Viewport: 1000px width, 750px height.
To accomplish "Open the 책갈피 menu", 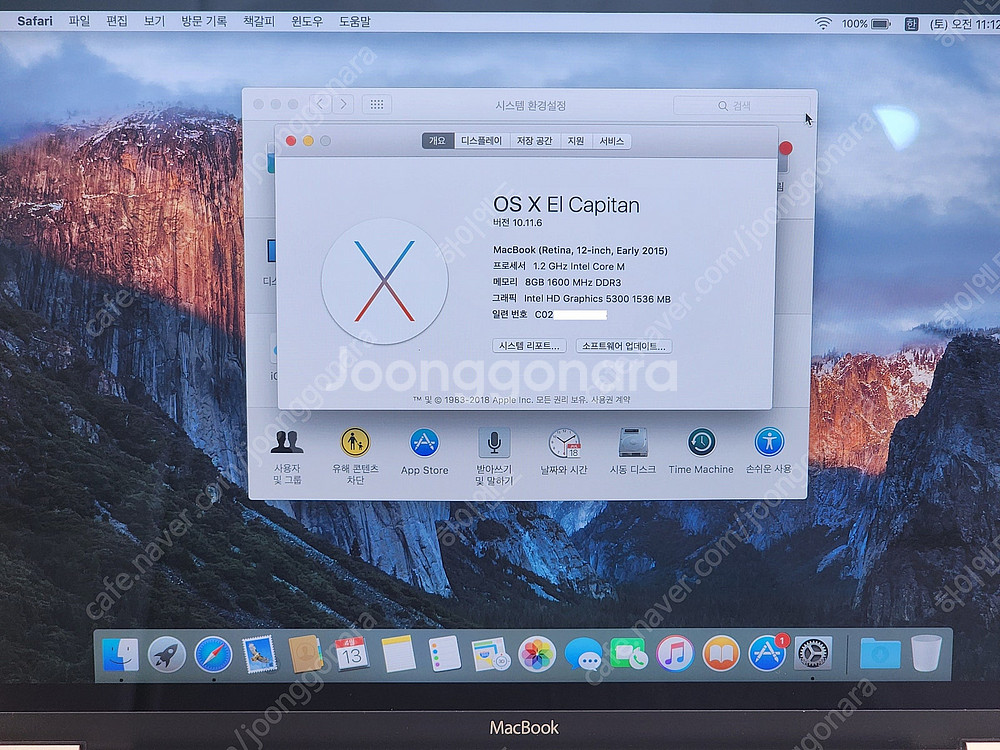I will (259, 21).
